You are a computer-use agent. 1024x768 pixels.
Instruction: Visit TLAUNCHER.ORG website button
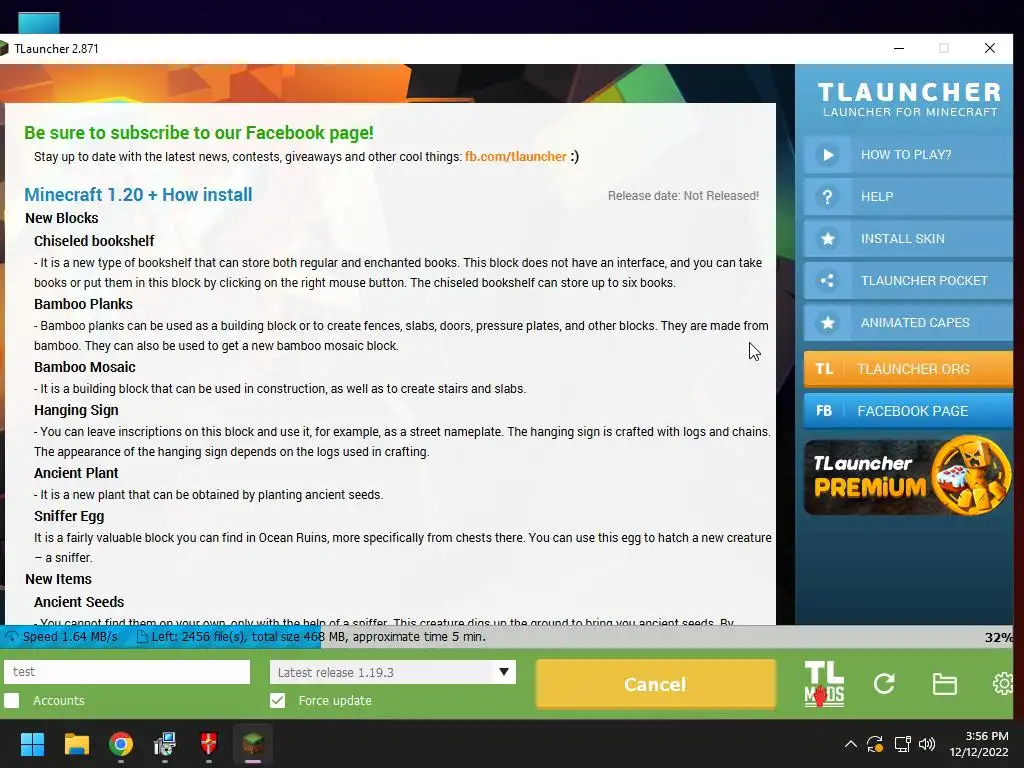[x=908, y=369]
